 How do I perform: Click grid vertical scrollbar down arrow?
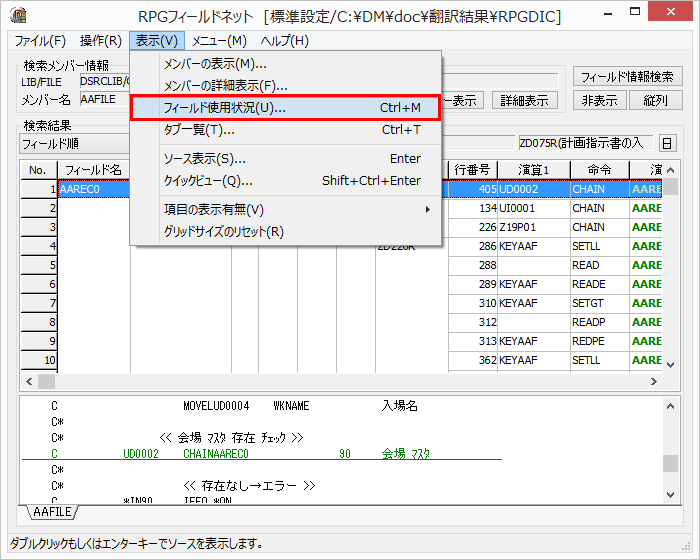(x=670, y=365)
